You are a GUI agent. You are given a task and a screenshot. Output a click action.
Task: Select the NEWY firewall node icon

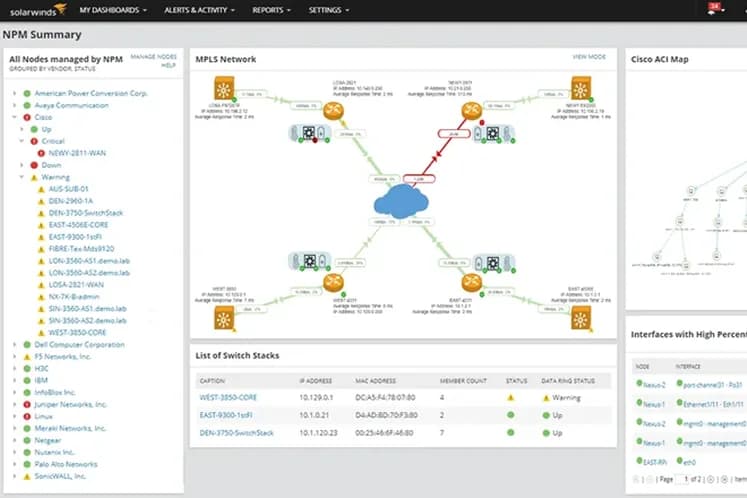pos(581,89)
